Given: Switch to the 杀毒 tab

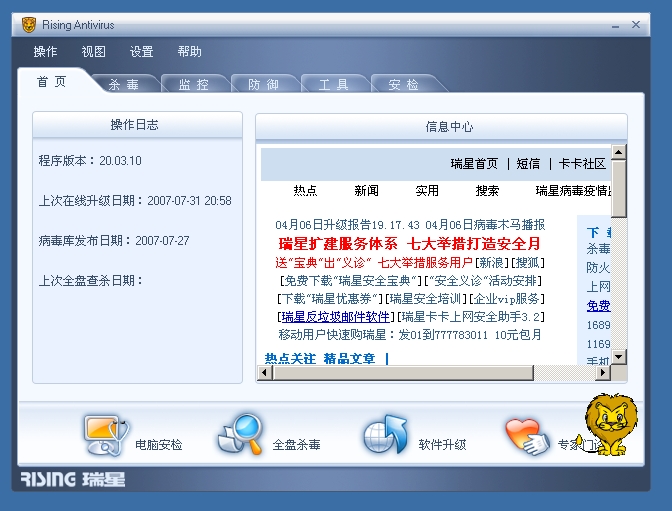Looking at the screenshot, I should coord(124,84).
